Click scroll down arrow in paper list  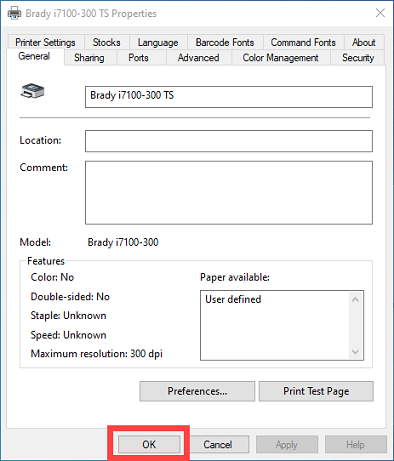(355, 352)
